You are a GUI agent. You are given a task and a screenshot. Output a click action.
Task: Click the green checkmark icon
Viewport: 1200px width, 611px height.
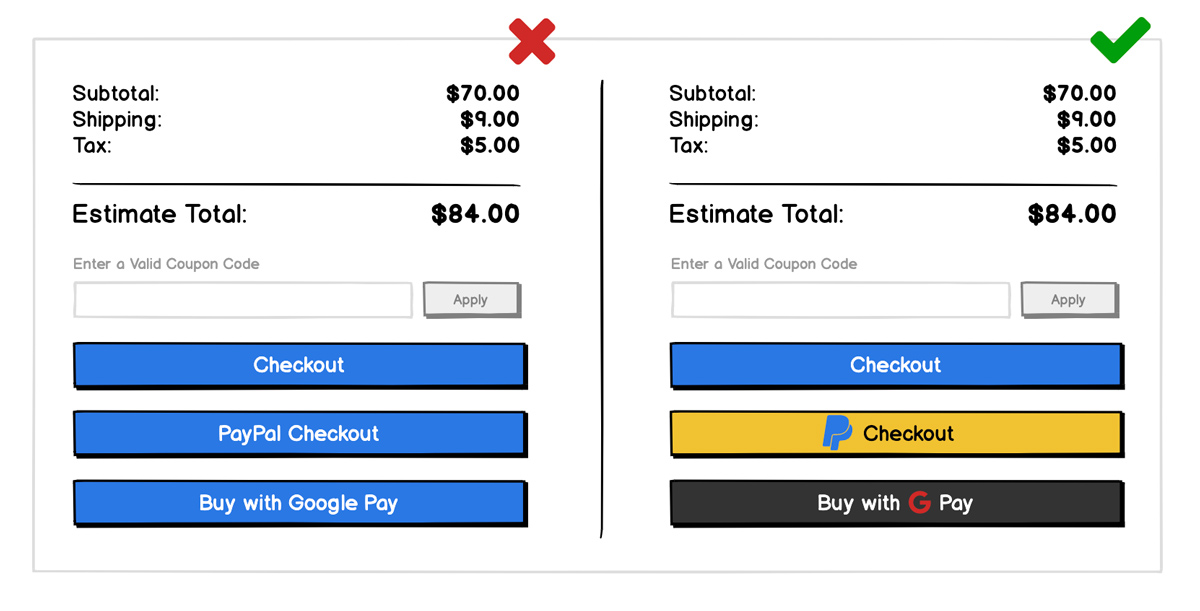(1120, 40)
